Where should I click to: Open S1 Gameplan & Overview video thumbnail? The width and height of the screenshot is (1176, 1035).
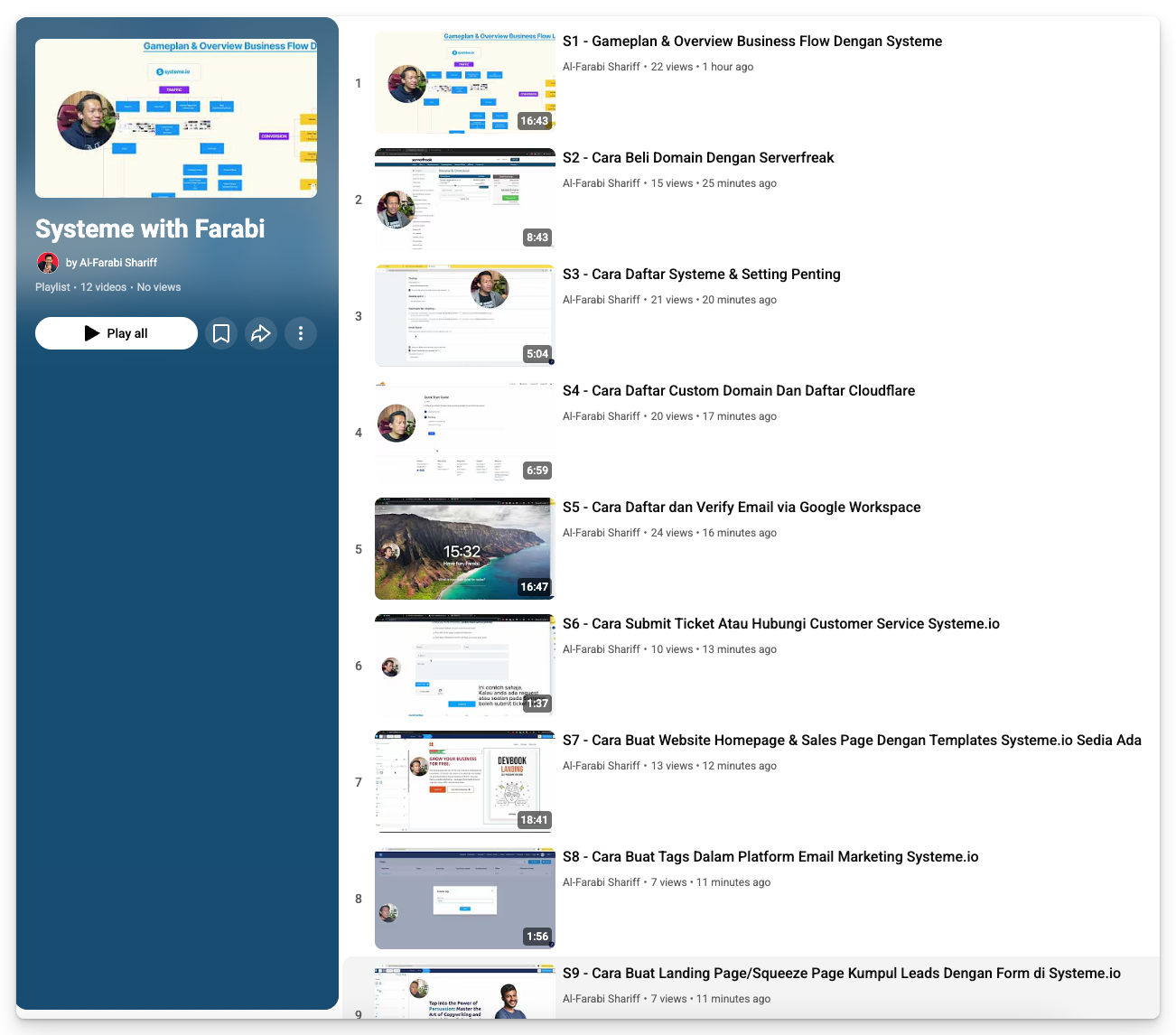click(x=464, y=83)
